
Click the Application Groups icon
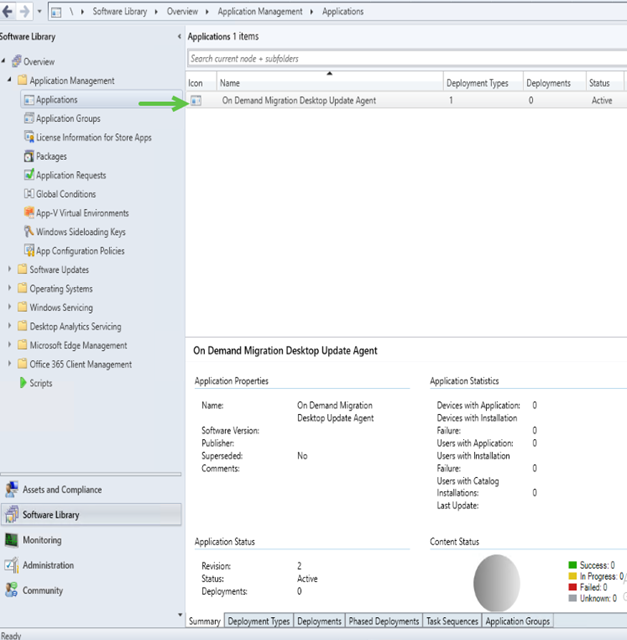coord(29,118)
